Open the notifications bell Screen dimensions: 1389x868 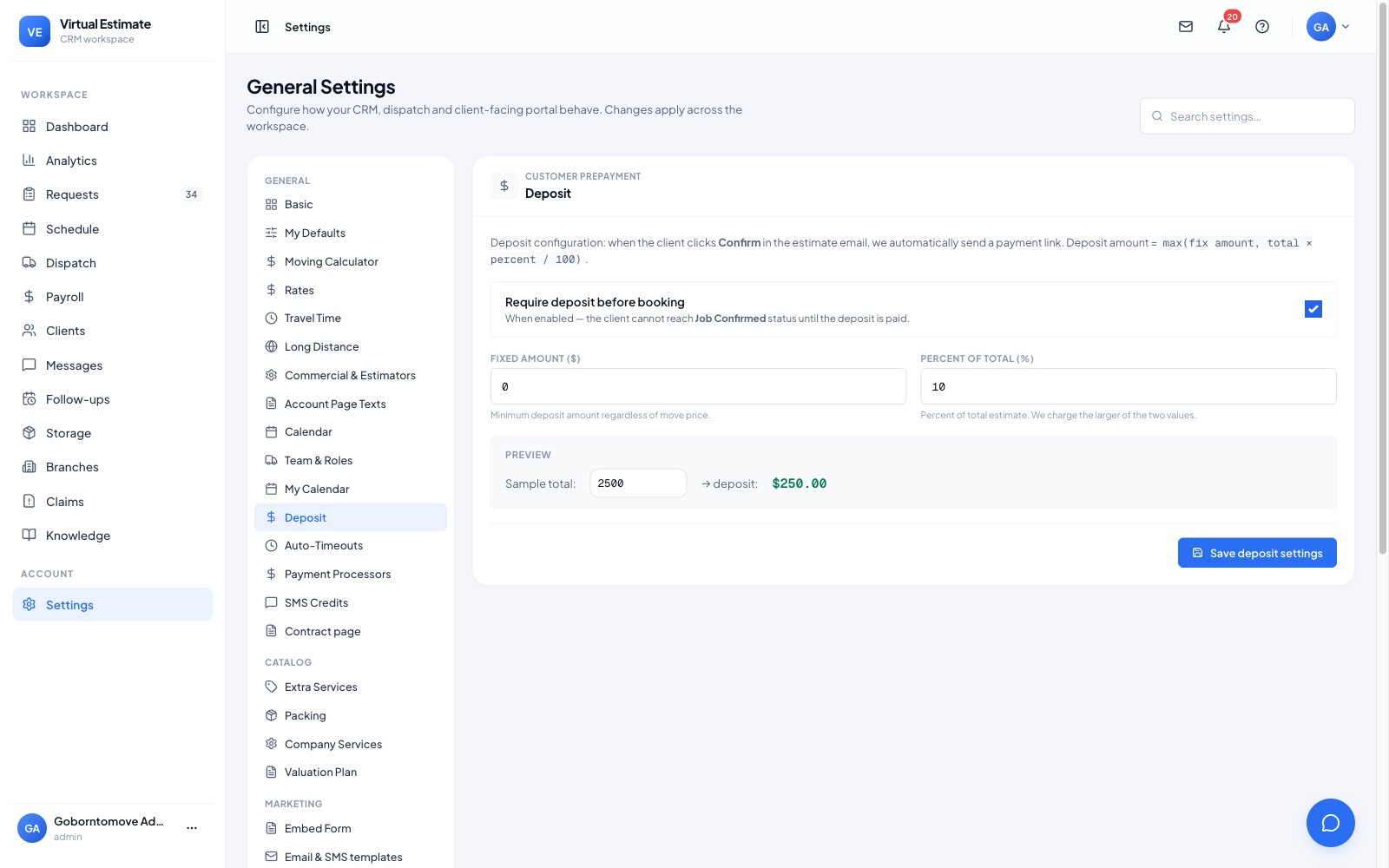click(x=1224, y=27)
